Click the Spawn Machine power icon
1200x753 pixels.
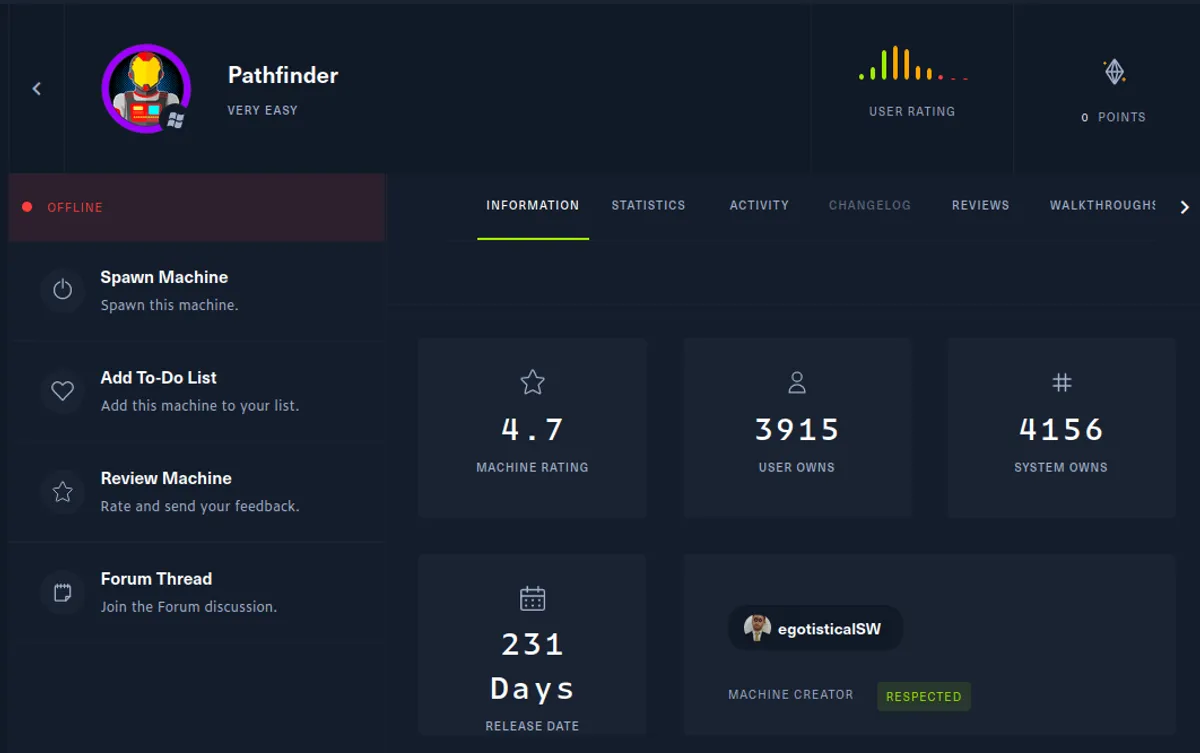point(62,290)
